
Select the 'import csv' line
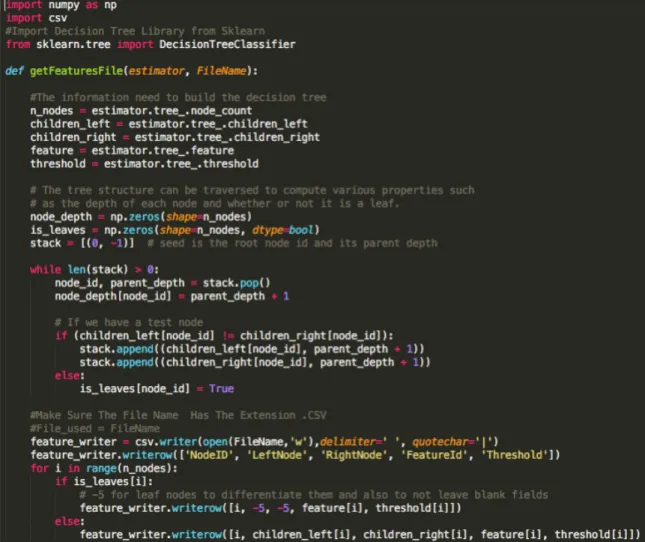pyautogui.click(x=36, y=19)
